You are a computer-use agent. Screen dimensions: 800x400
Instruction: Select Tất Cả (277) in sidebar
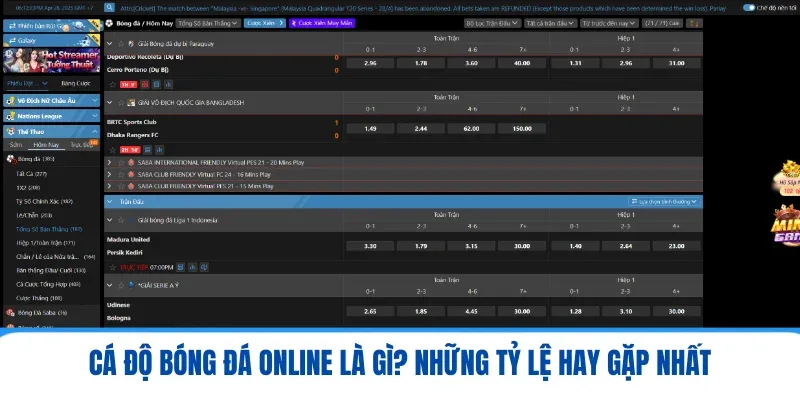click(x=31, y=173)
